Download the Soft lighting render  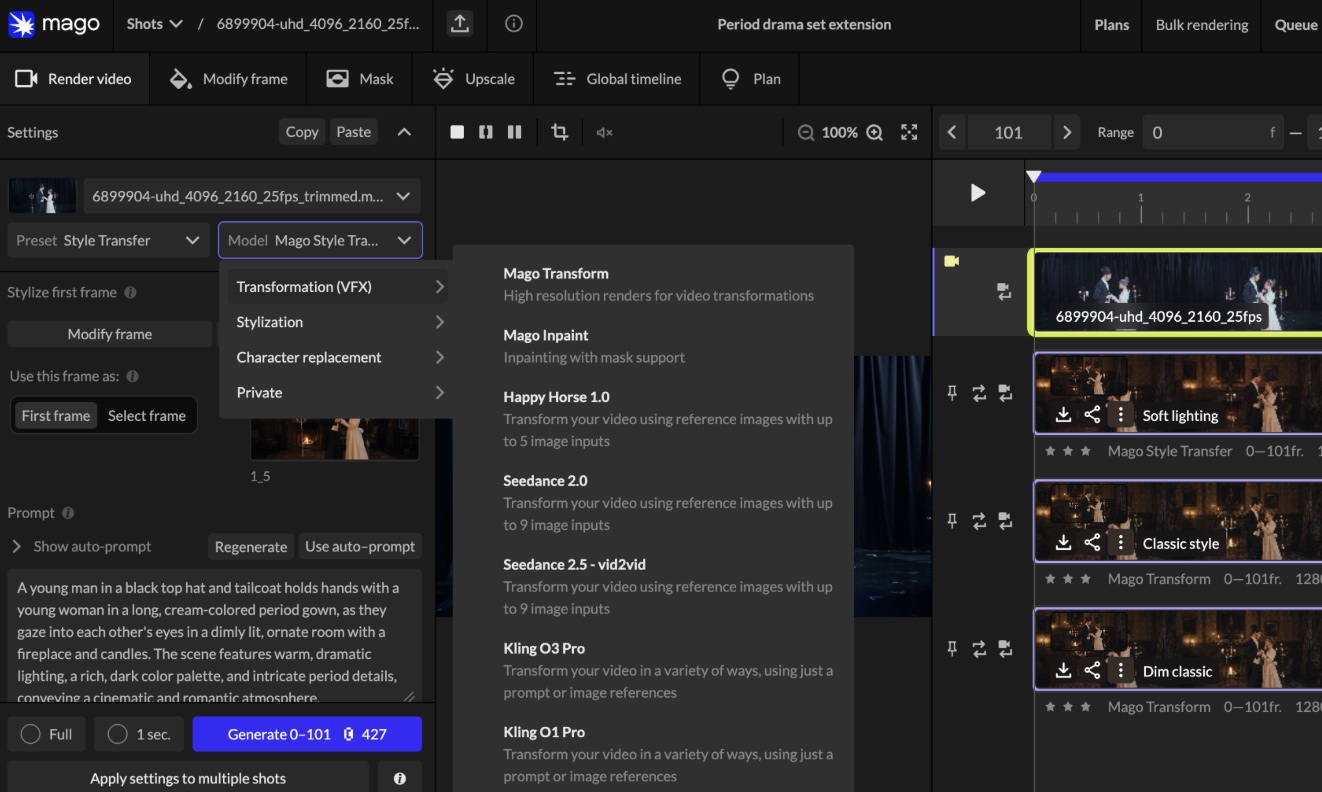(1063, 415)
